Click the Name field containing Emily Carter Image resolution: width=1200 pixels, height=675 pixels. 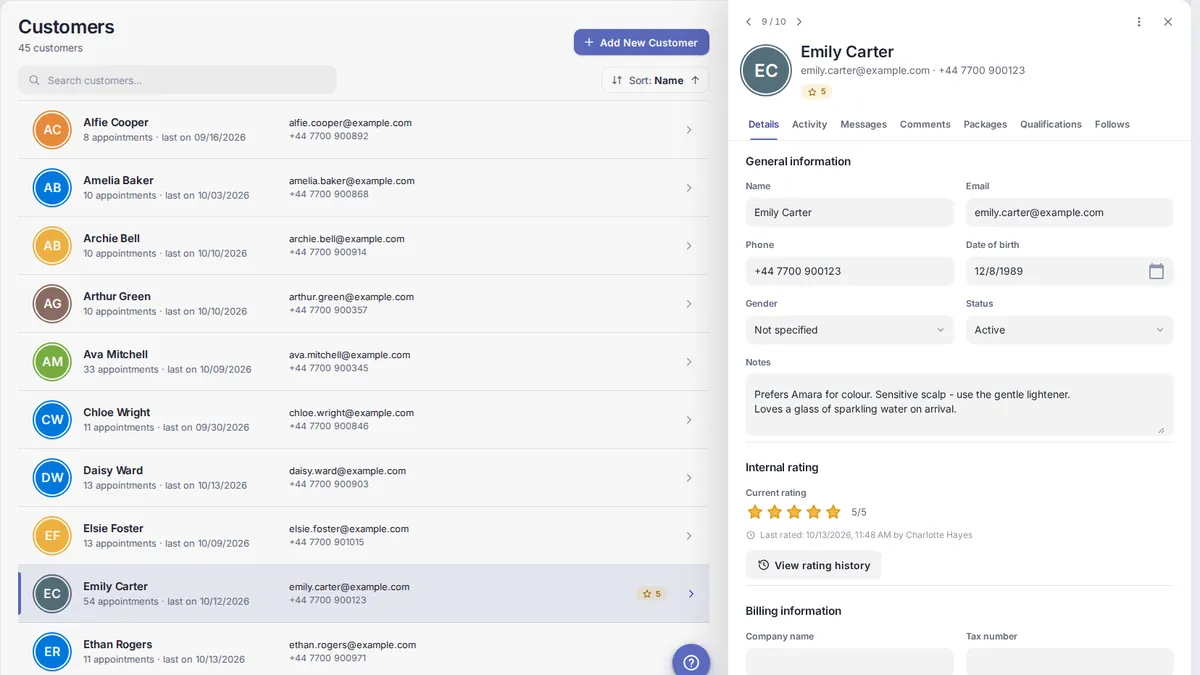coord(850,213)
